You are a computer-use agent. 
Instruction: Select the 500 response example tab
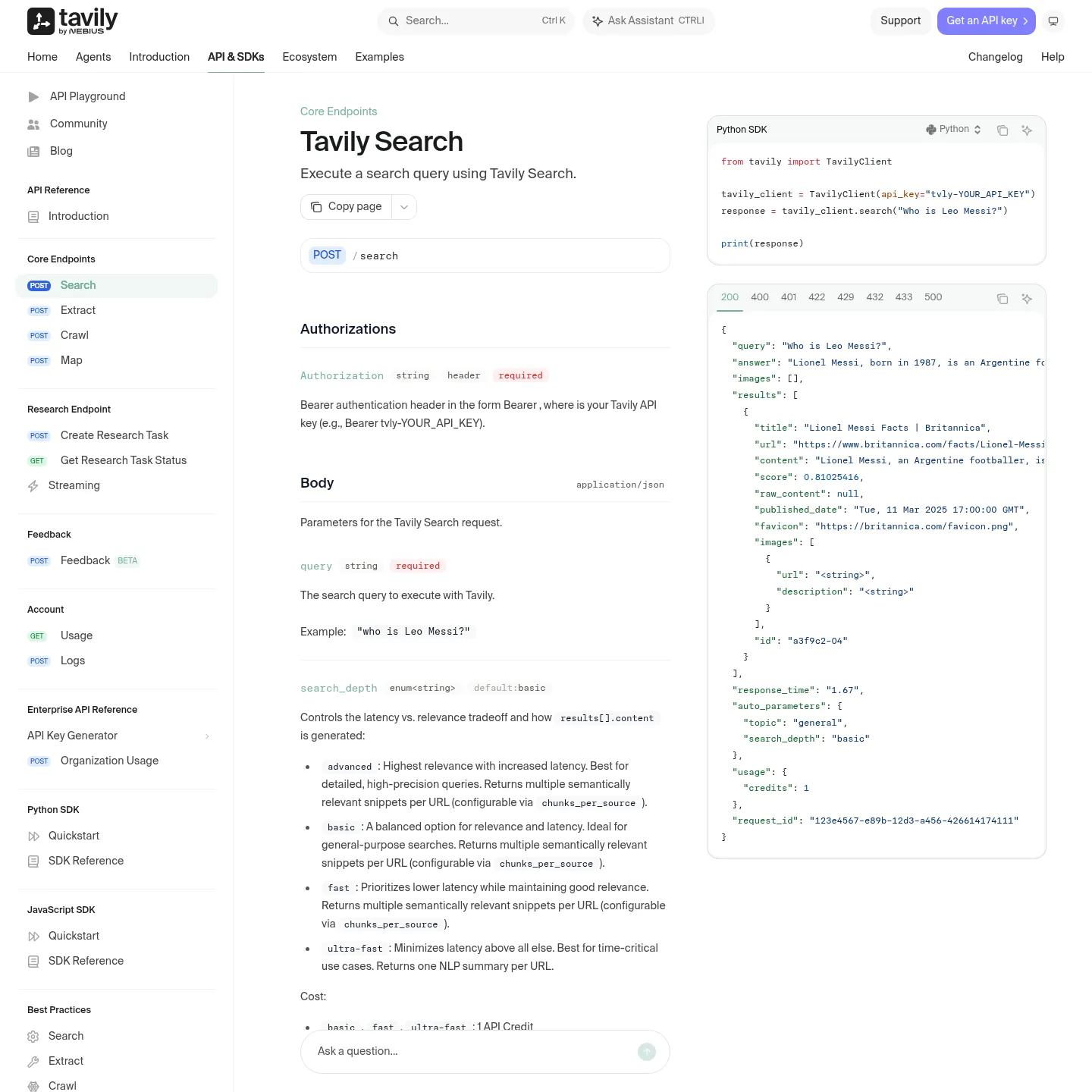click(934, 297)
